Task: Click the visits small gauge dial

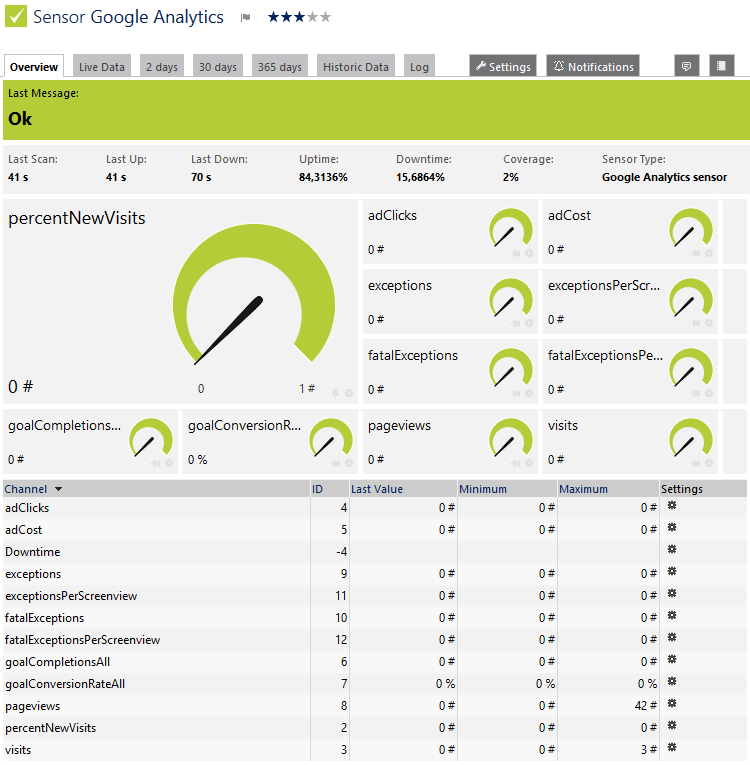Action: pos(690,438)
